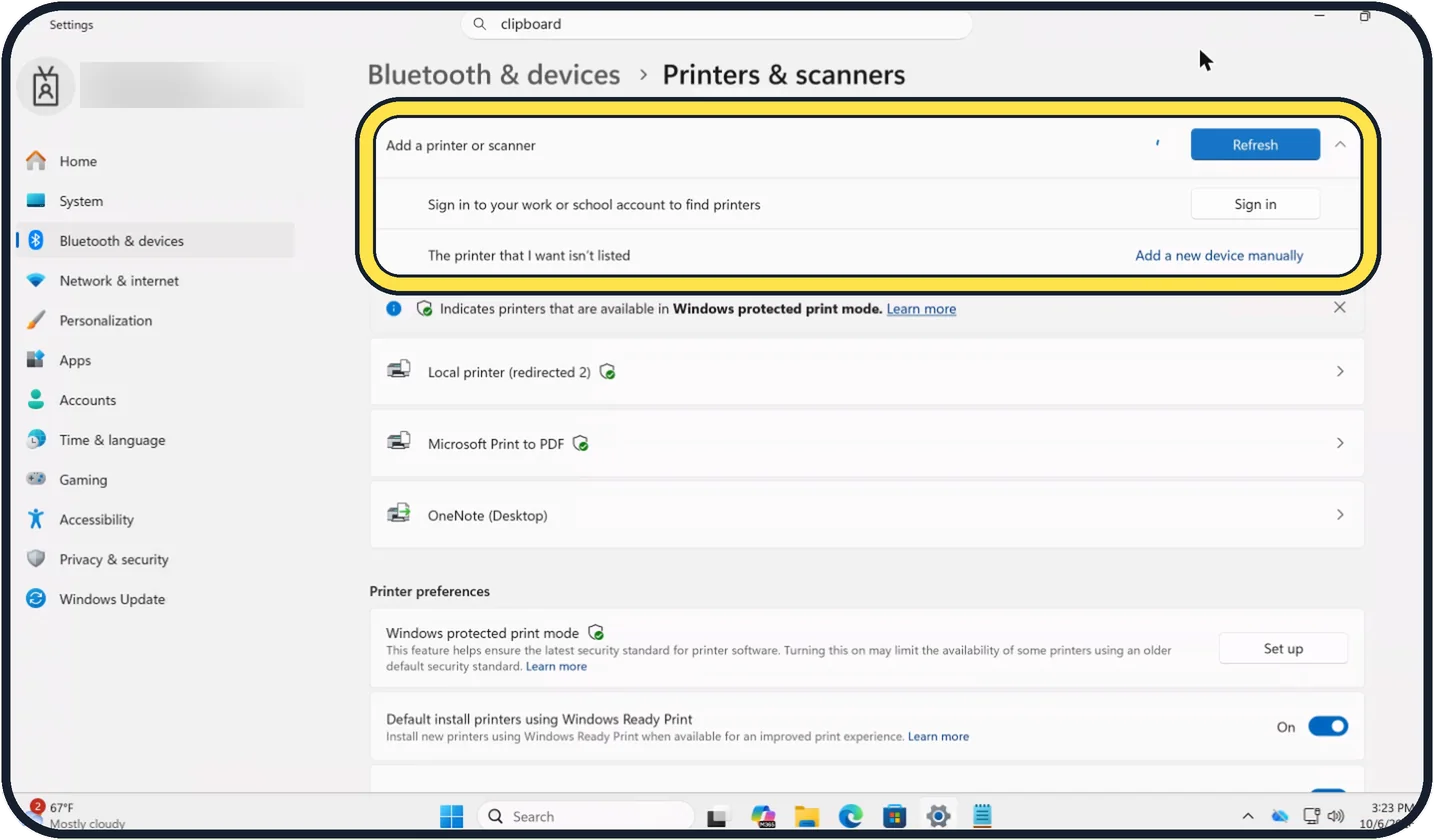Open OneNote (Desktop) printer via its chevron

click(1340, 515)
